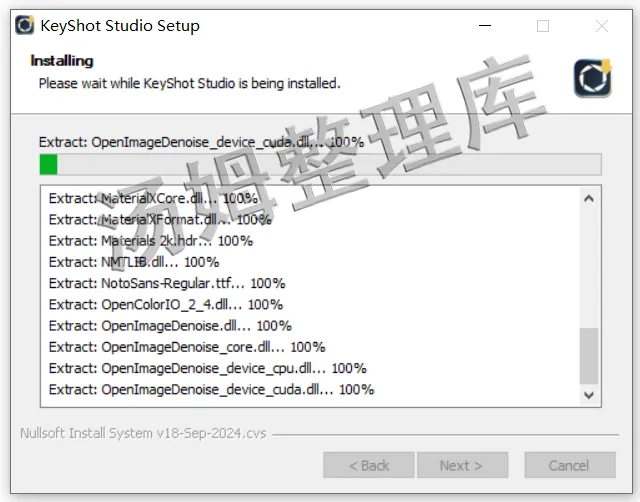Viewport: 640px width, 502px height.
Task: Click the Back button
Action: pos(369,465)
